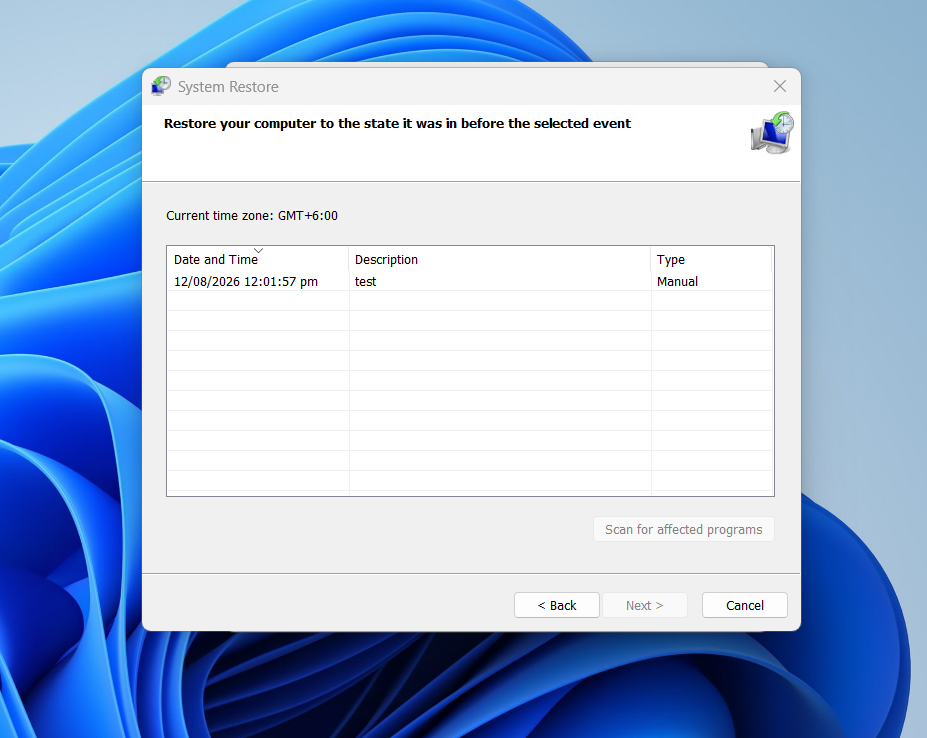Click the 'Manual' type cell

[677, 281]
